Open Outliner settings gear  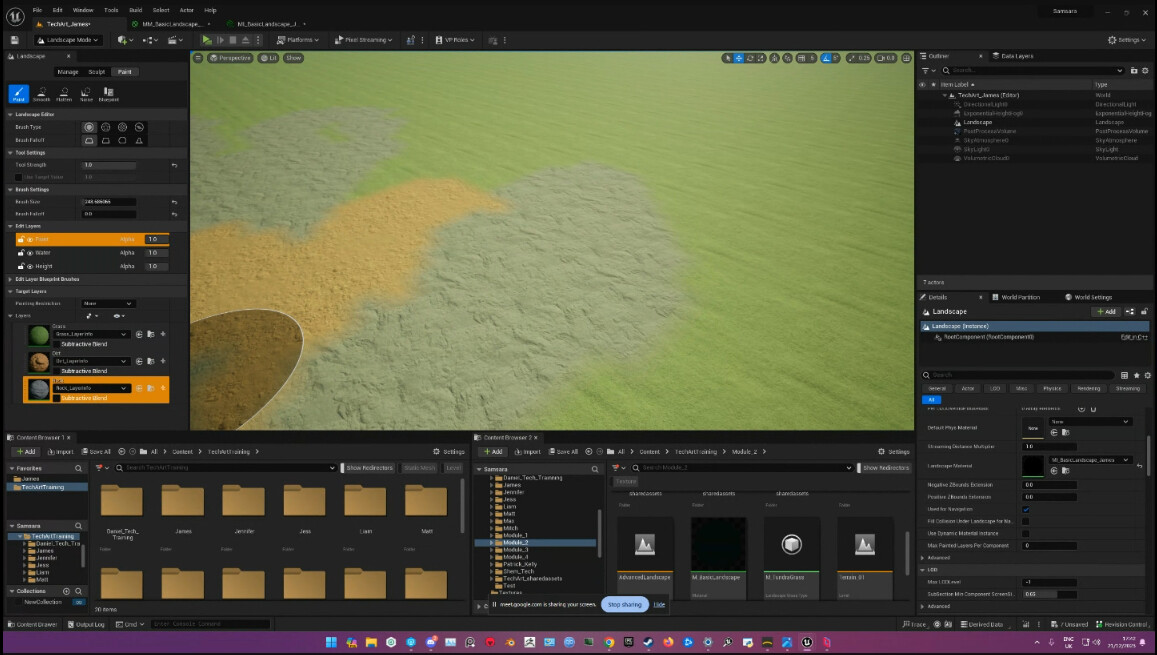(1145, 71)
